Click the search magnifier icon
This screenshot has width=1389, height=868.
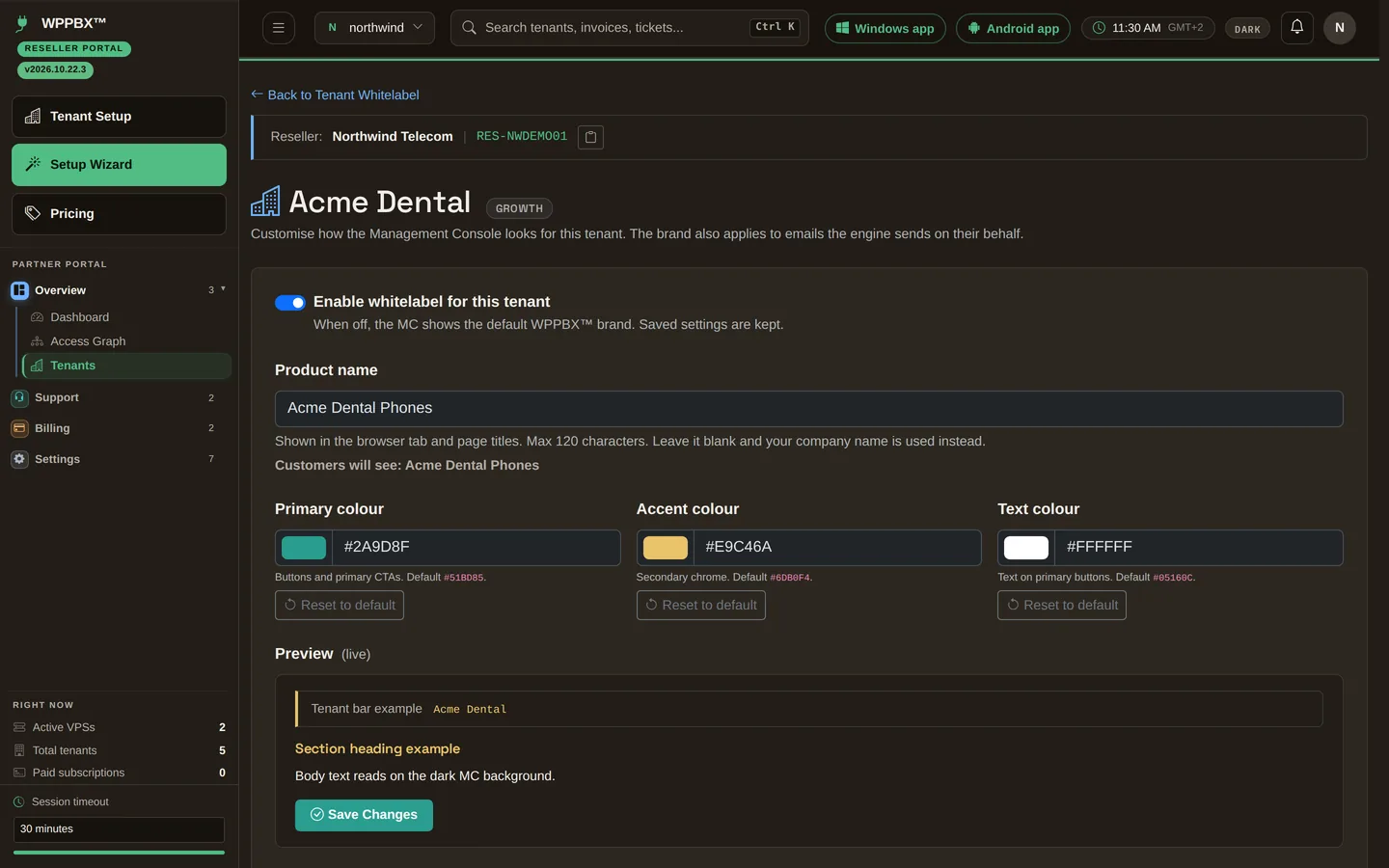[469, 28]
